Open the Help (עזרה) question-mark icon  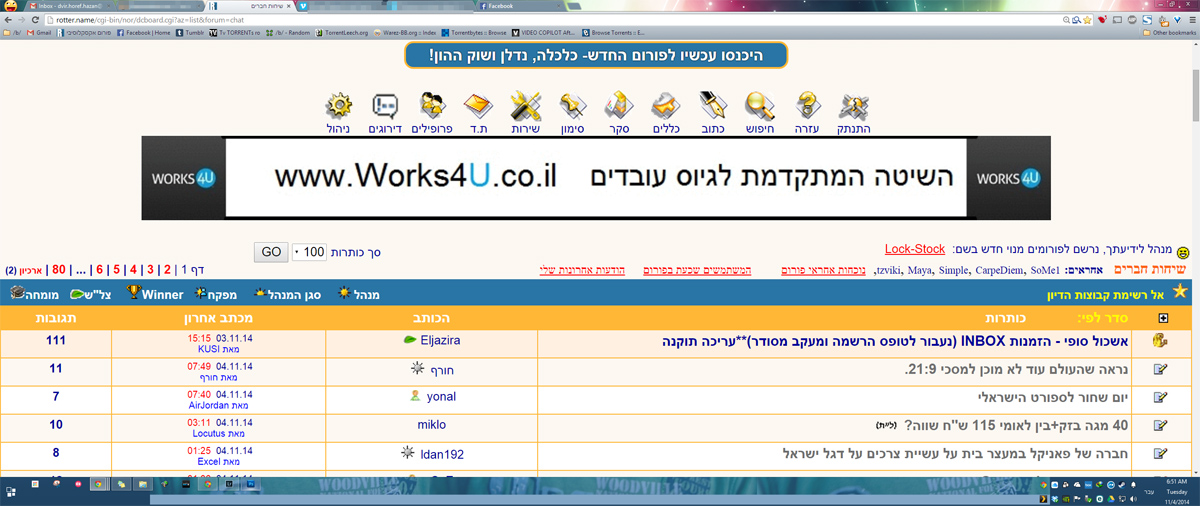tap(807, 106)
